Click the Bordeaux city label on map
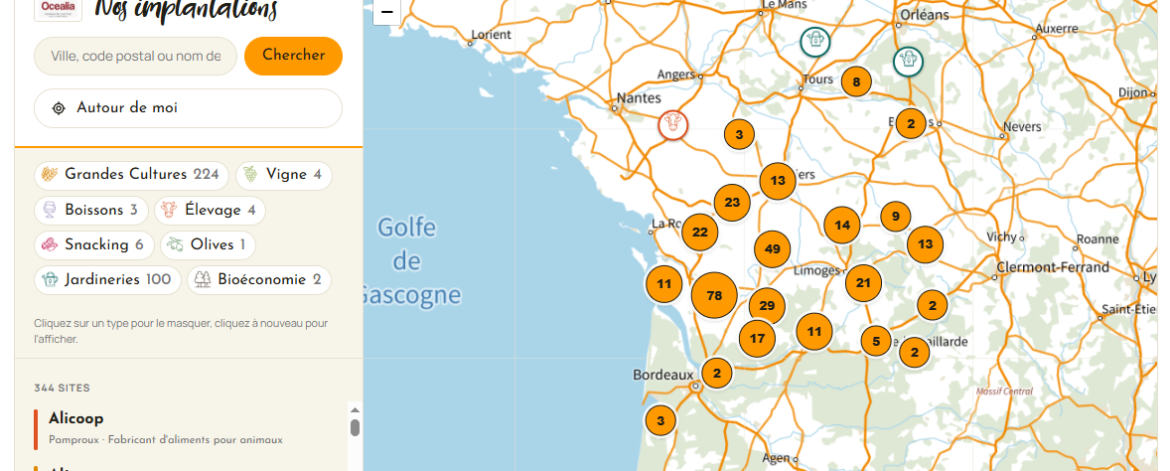The width and height of the screenshot is (1170, 471). (x=663, y=375)
